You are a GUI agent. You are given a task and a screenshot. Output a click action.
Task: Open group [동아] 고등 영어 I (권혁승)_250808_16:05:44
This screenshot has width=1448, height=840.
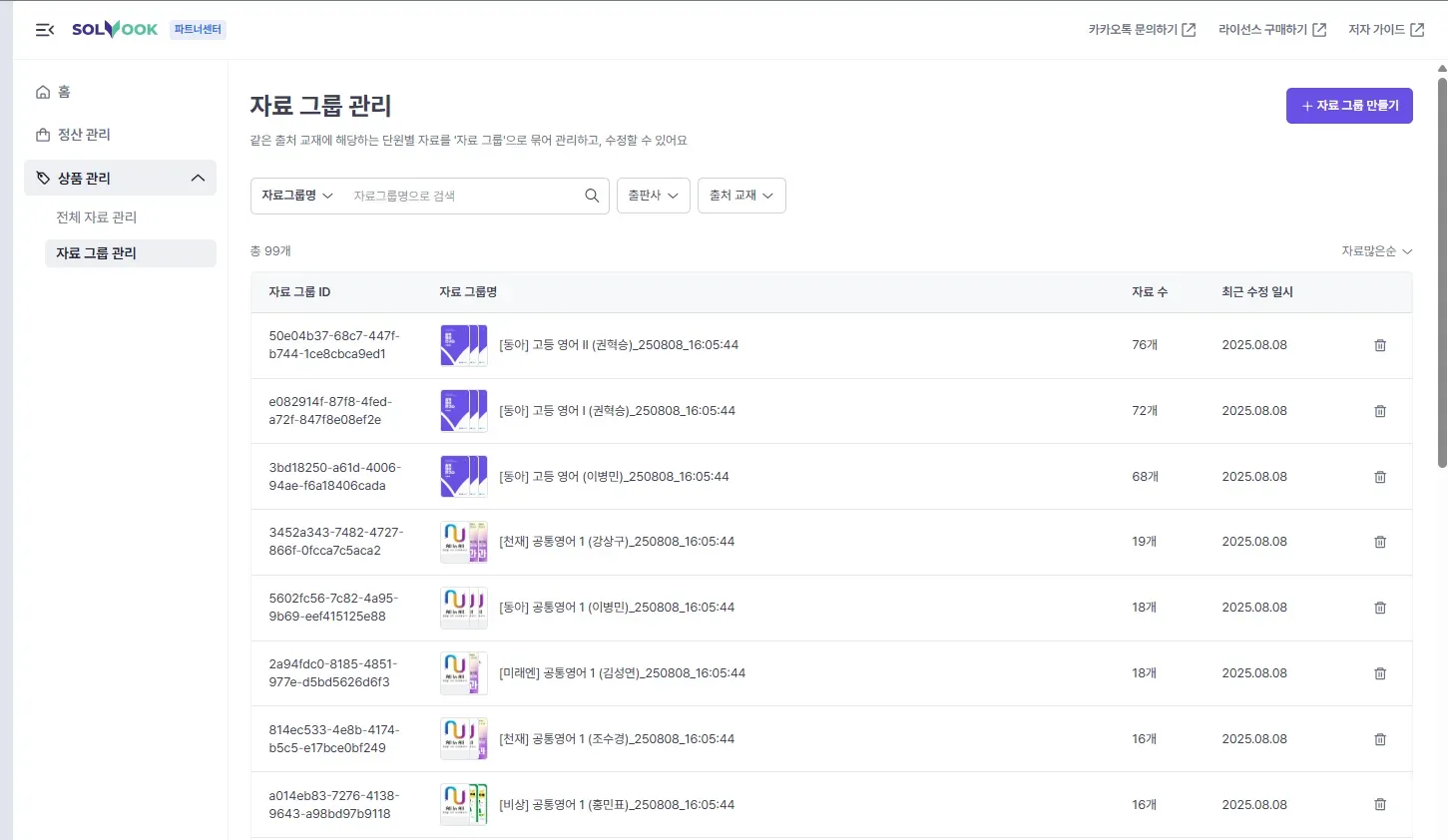pyautogui.click(x=617, y=411)
